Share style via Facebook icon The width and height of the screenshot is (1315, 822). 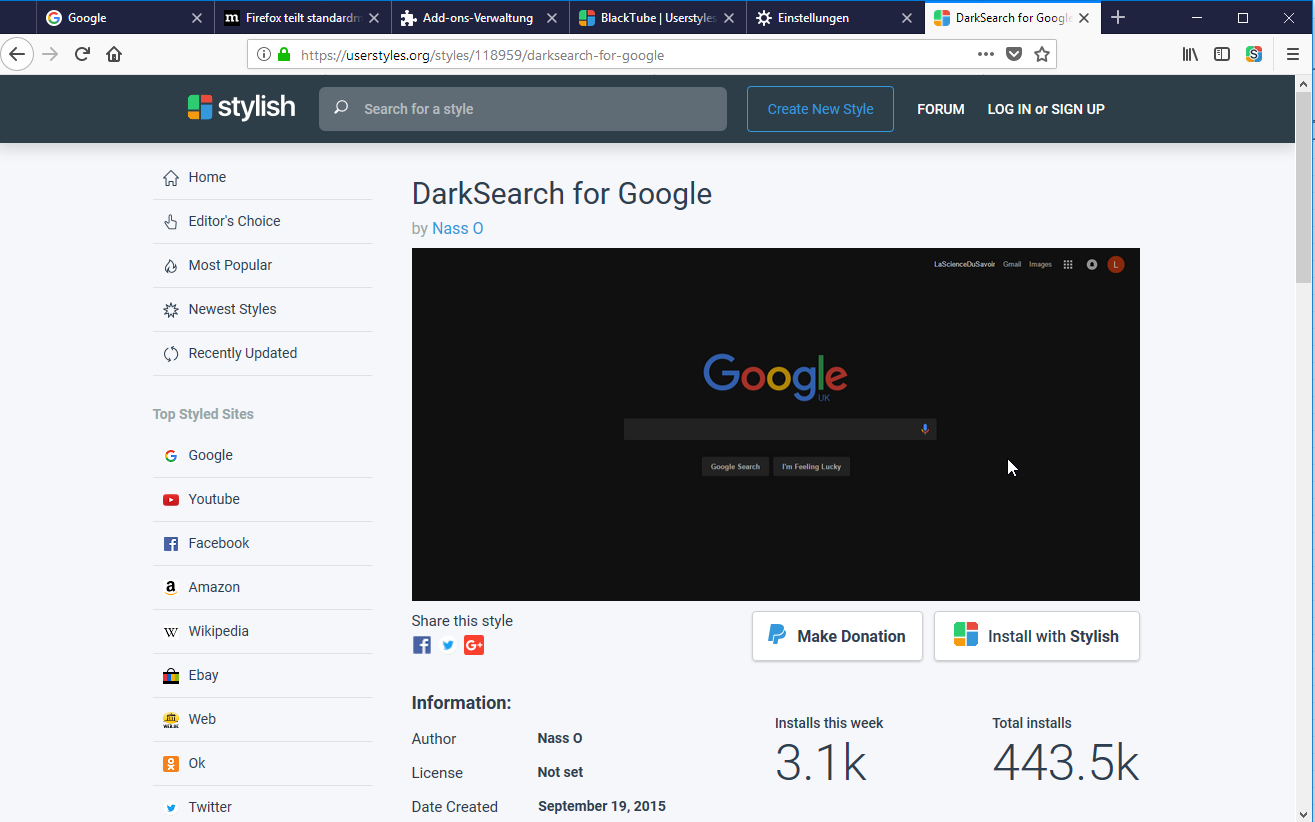coord(422,645)
